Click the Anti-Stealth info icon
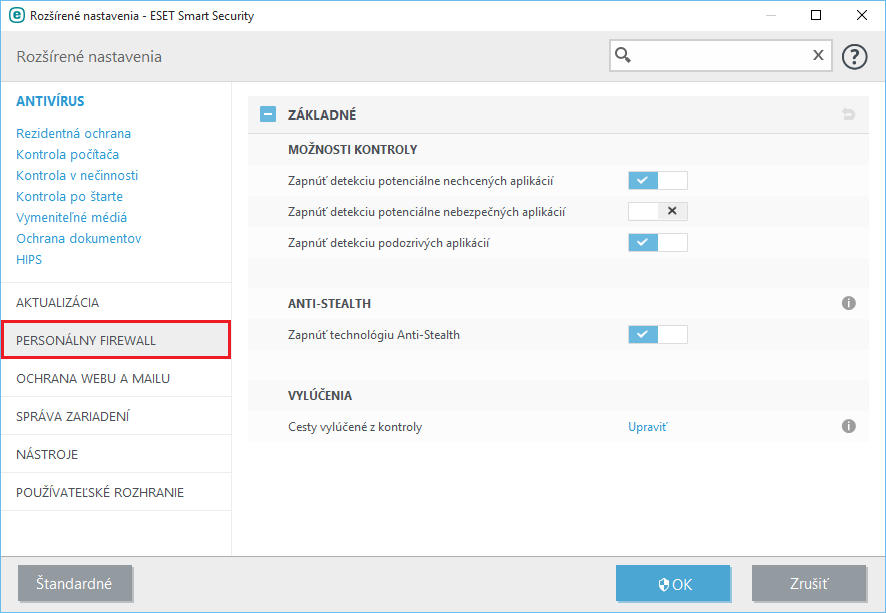Image resolution: width=886 pixels, height=613 pixels. 849,303
